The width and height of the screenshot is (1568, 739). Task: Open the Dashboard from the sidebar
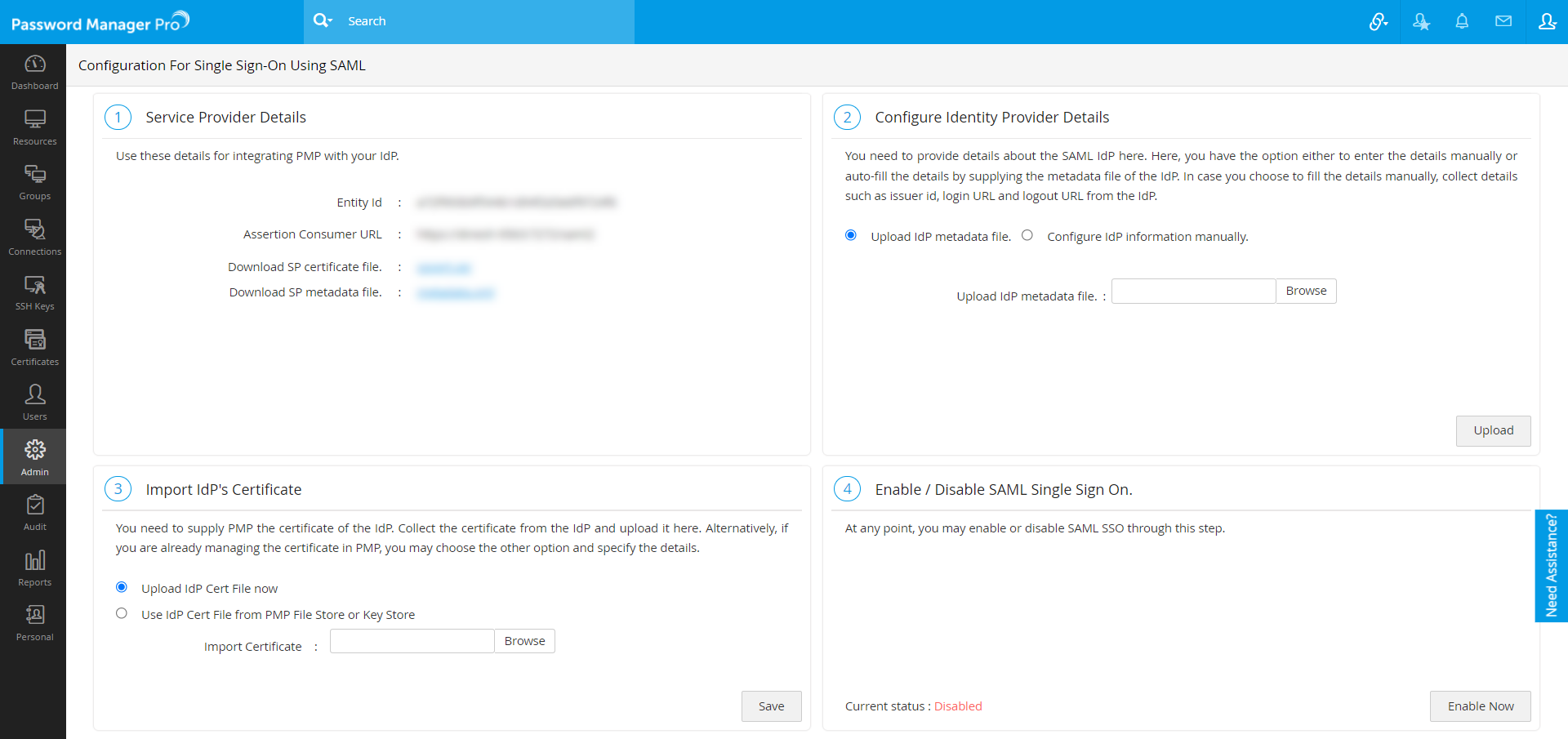click(x=34, y=72)
